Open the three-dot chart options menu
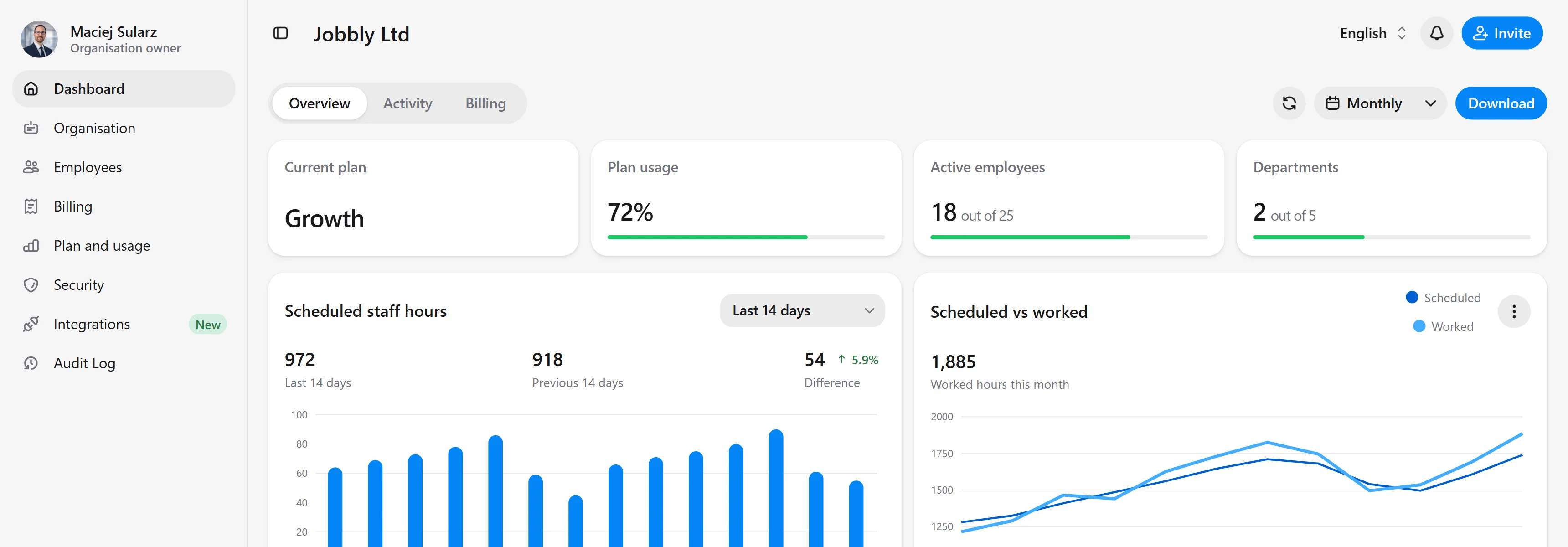Image resolution: width=1568 pixels, height=547 pixels. point(1514,311)
